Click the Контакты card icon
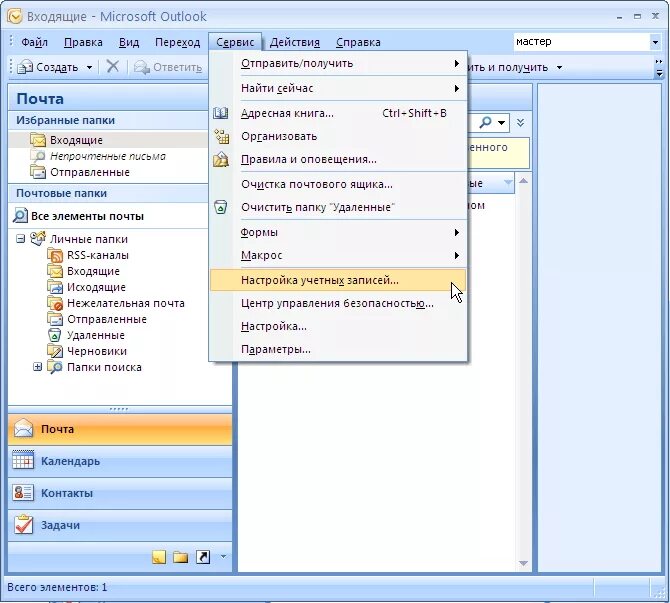Viewport: 670px width, 603px height. pos(23,493)
